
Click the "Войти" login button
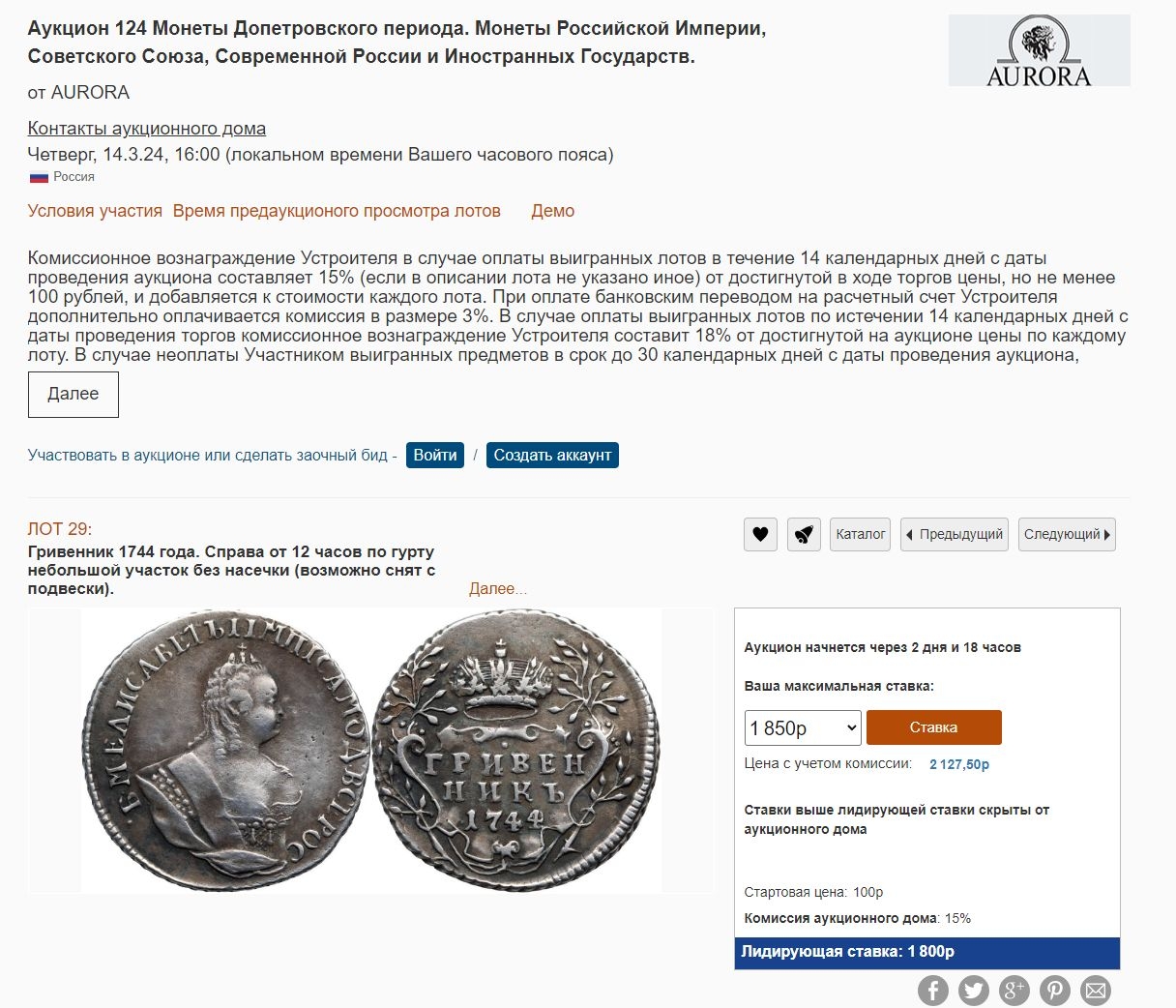click(435, 455)
